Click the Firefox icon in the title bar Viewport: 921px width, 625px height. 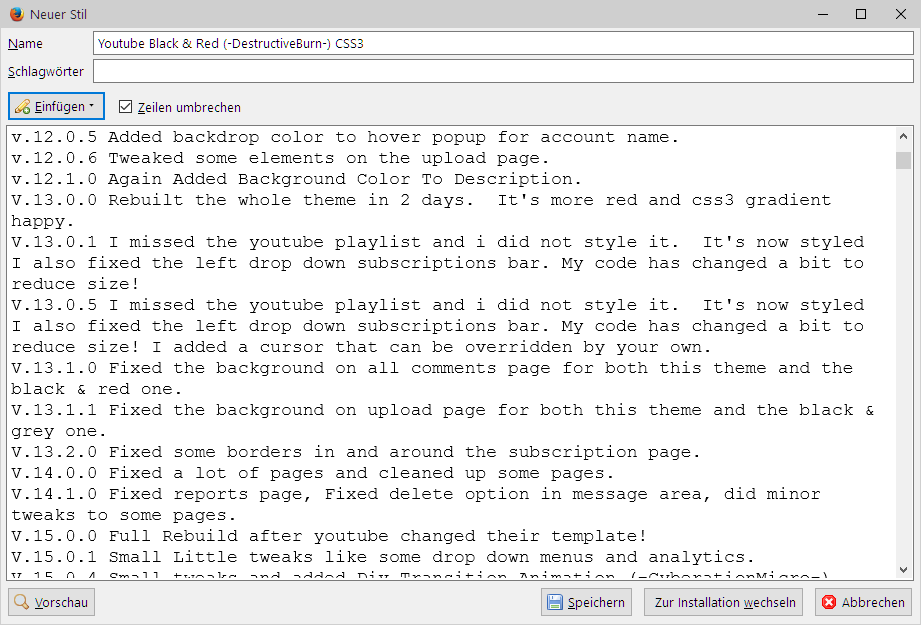click(x=14, y=14)
